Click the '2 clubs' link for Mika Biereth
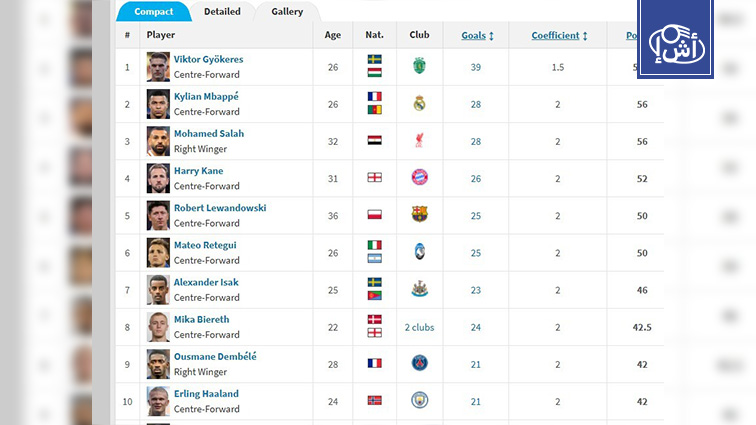 [x=419, y=327]
